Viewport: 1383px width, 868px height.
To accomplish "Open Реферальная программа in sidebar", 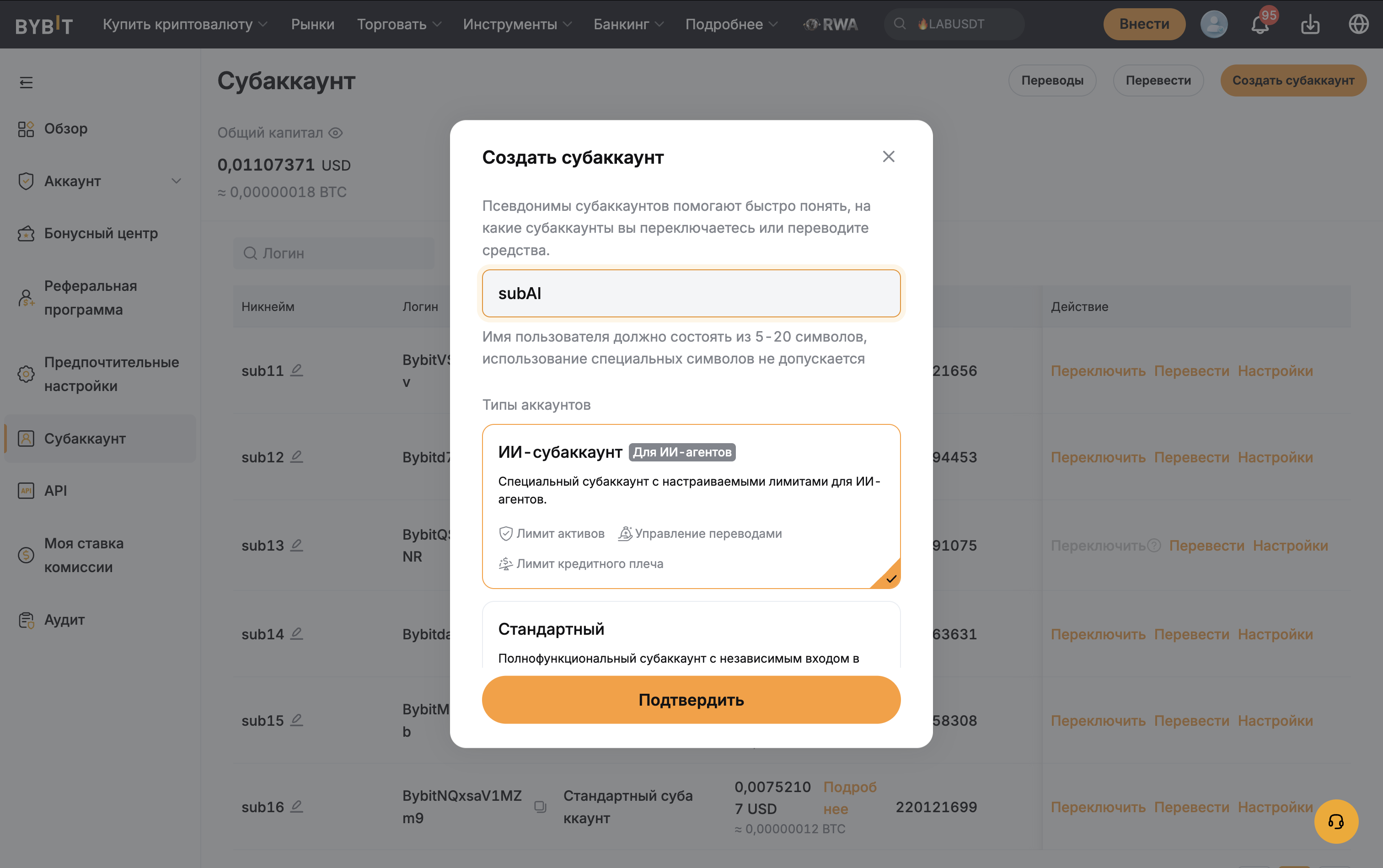I will (100, 297).
